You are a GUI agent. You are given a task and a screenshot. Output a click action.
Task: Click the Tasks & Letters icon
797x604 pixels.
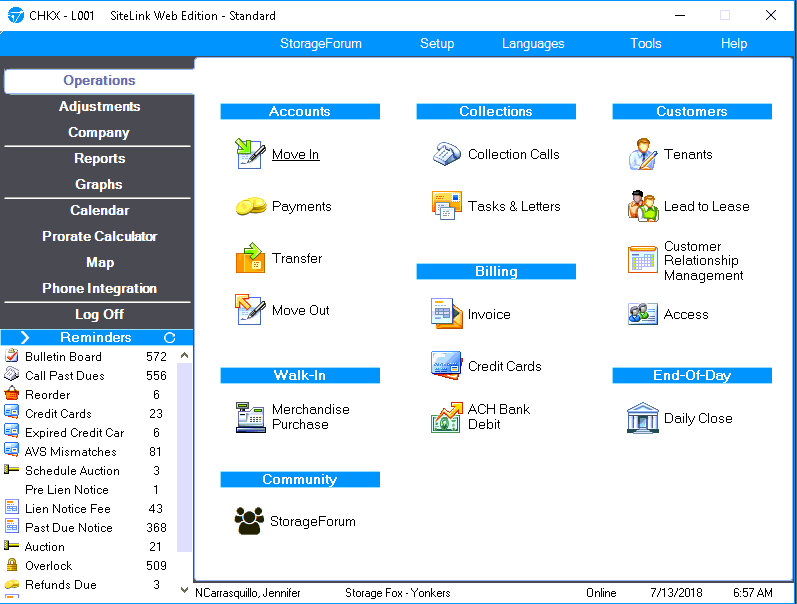(447, 205)
